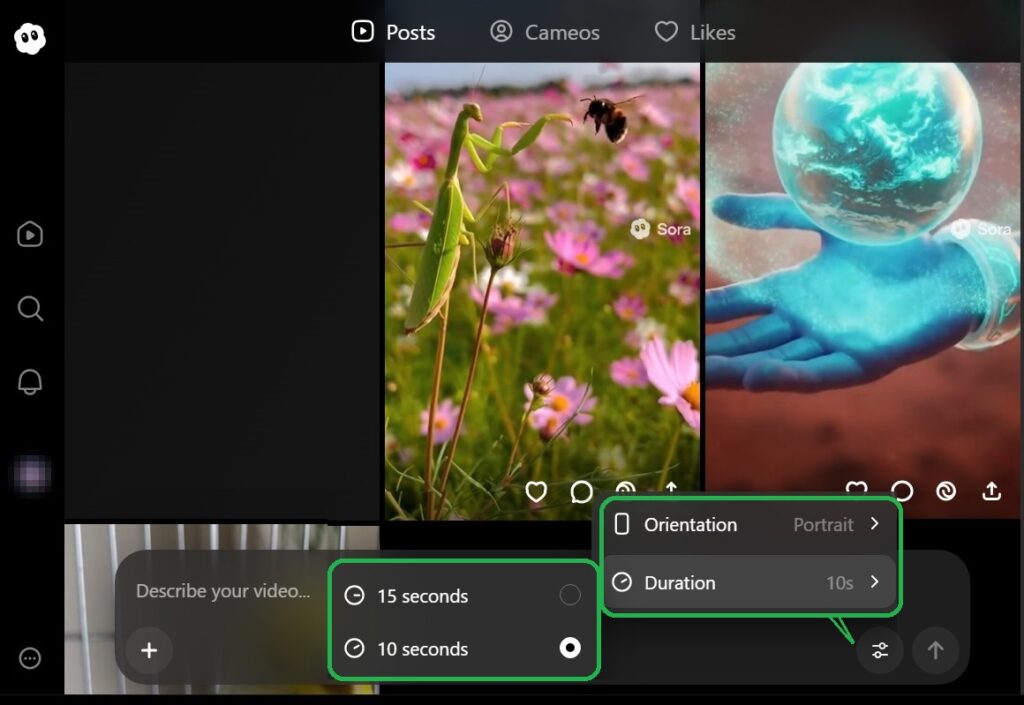Viewport: 1024px width, 705px height.
Task: Select the 15 seconds radio option
Action: 570,596
